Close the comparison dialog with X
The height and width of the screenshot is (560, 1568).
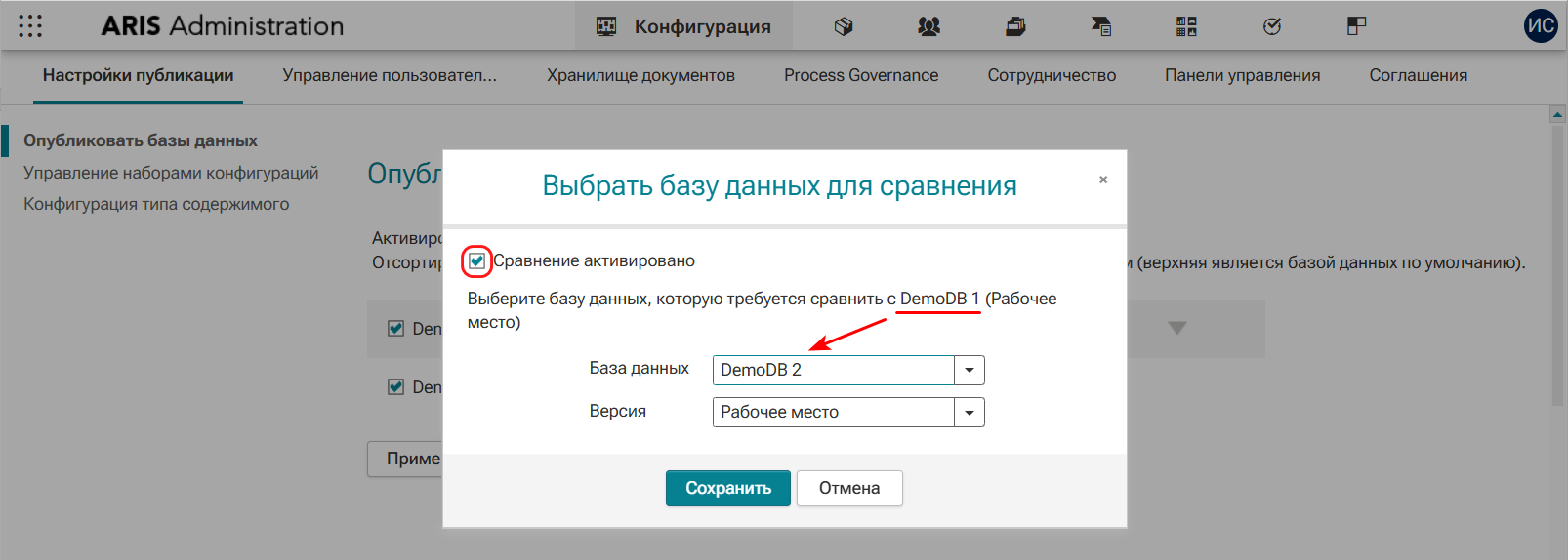point(1103,180)
